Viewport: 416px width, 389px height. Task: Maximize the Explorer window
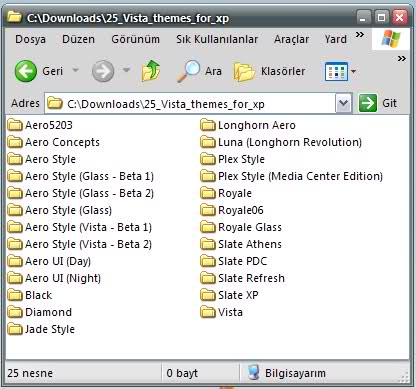(x=381, y=17)
